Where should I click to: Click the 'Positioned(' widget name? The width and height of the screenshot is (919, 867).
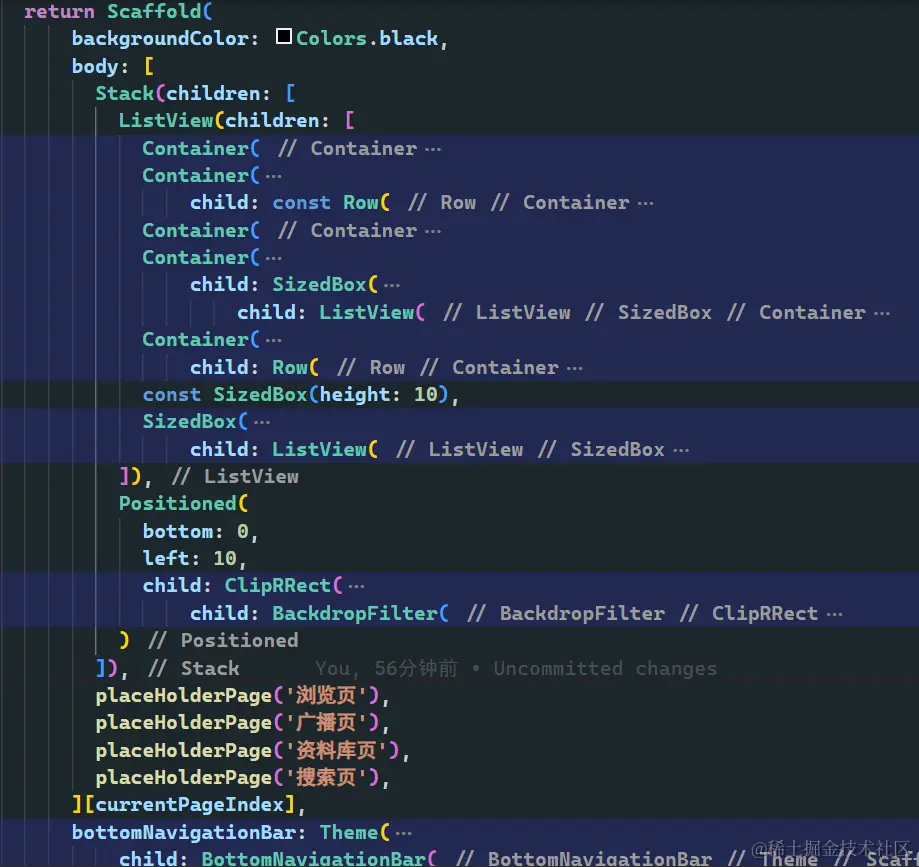coord(183,504)
